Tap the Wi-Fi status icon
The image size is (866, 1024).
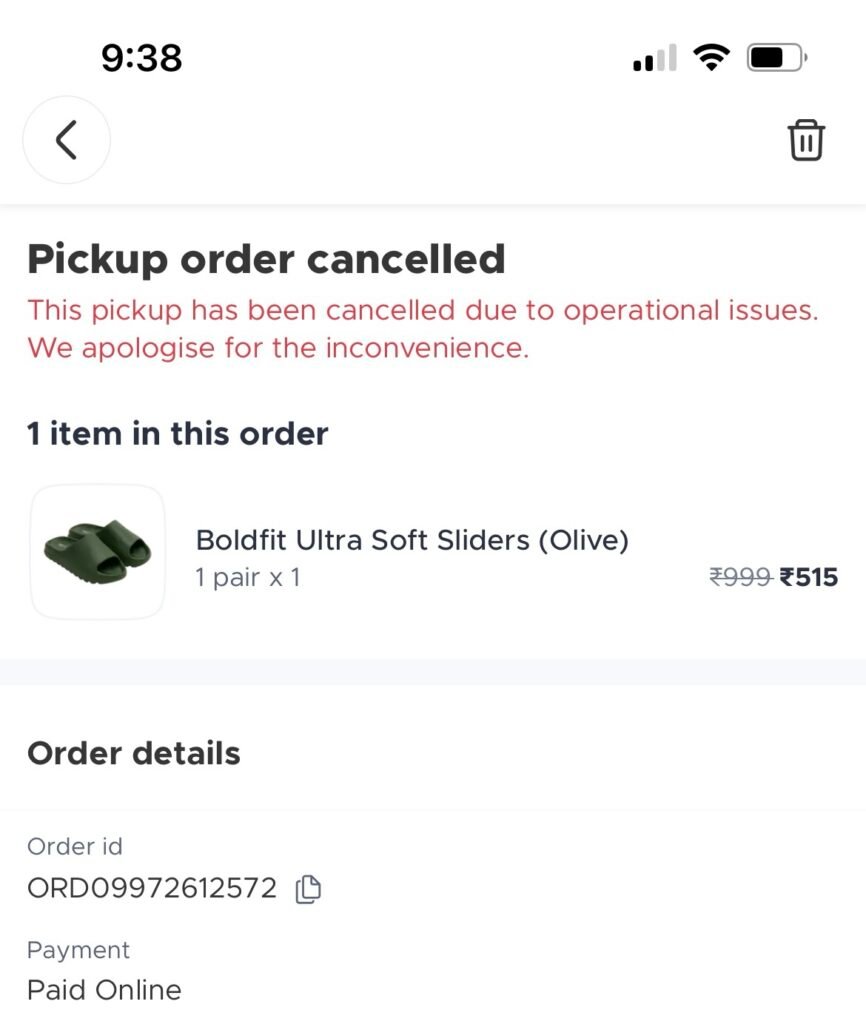[711, 58]
